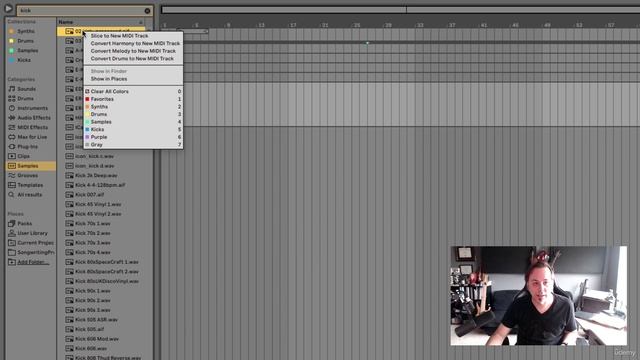
Task: Click the webcam video overlay thumbnail
Action: (x=539, y=296)
